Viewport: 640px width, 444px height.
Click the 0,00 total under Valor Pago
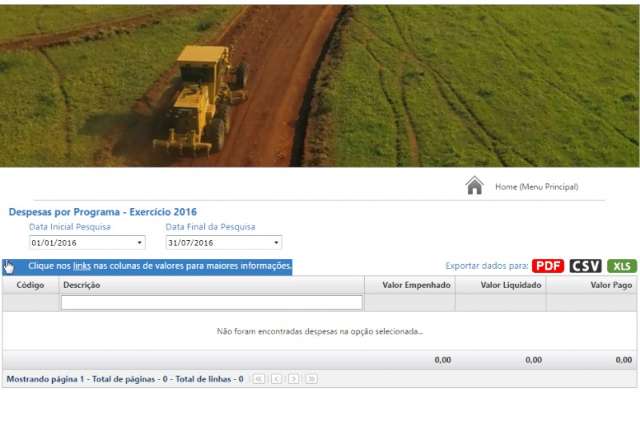624,360
